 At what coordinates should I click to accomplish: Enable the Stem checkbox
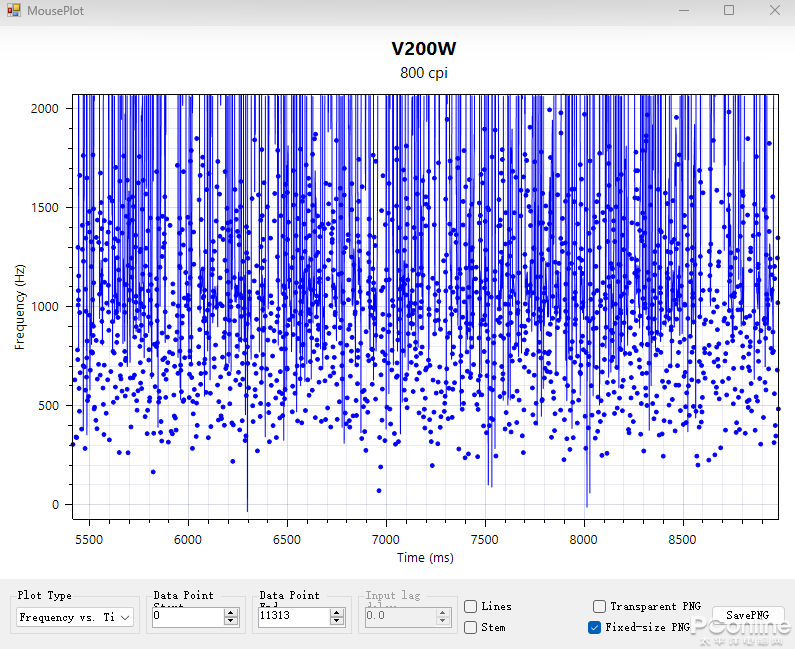pyautogui.click(x=471, y=628)
